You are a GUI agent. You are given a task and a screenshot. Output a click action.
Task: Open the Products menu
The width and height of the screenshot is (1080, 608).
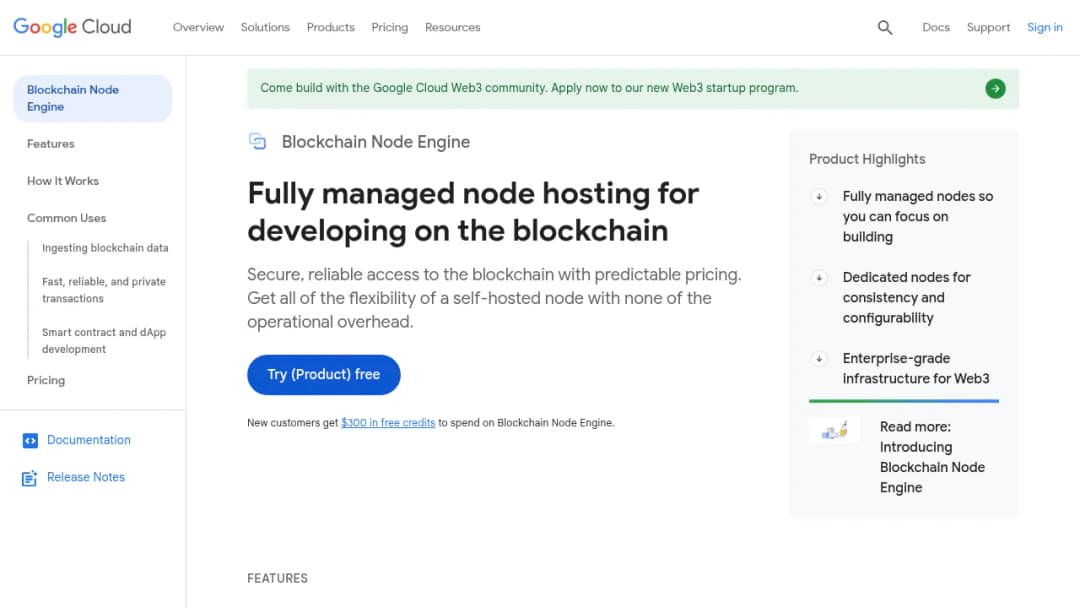point(331,28)
